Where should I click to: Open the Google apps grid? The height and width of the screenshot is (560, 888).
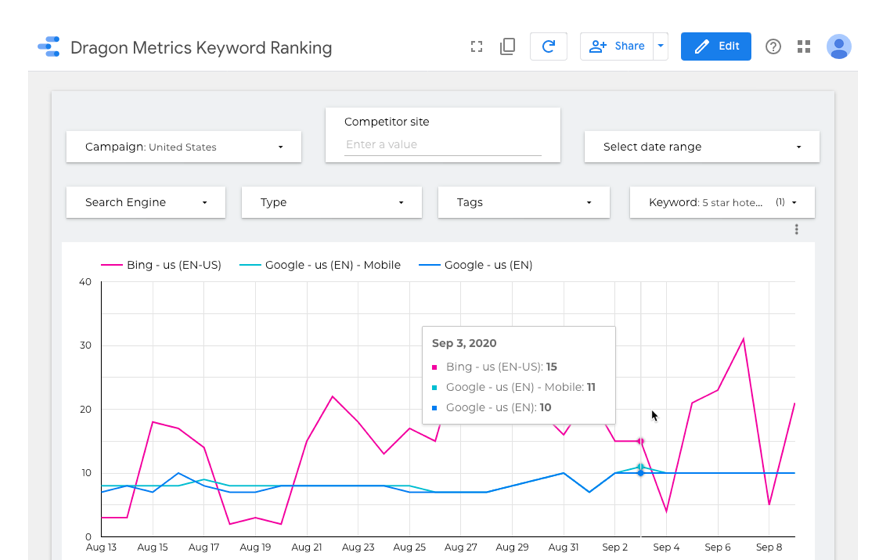(804, 46)
